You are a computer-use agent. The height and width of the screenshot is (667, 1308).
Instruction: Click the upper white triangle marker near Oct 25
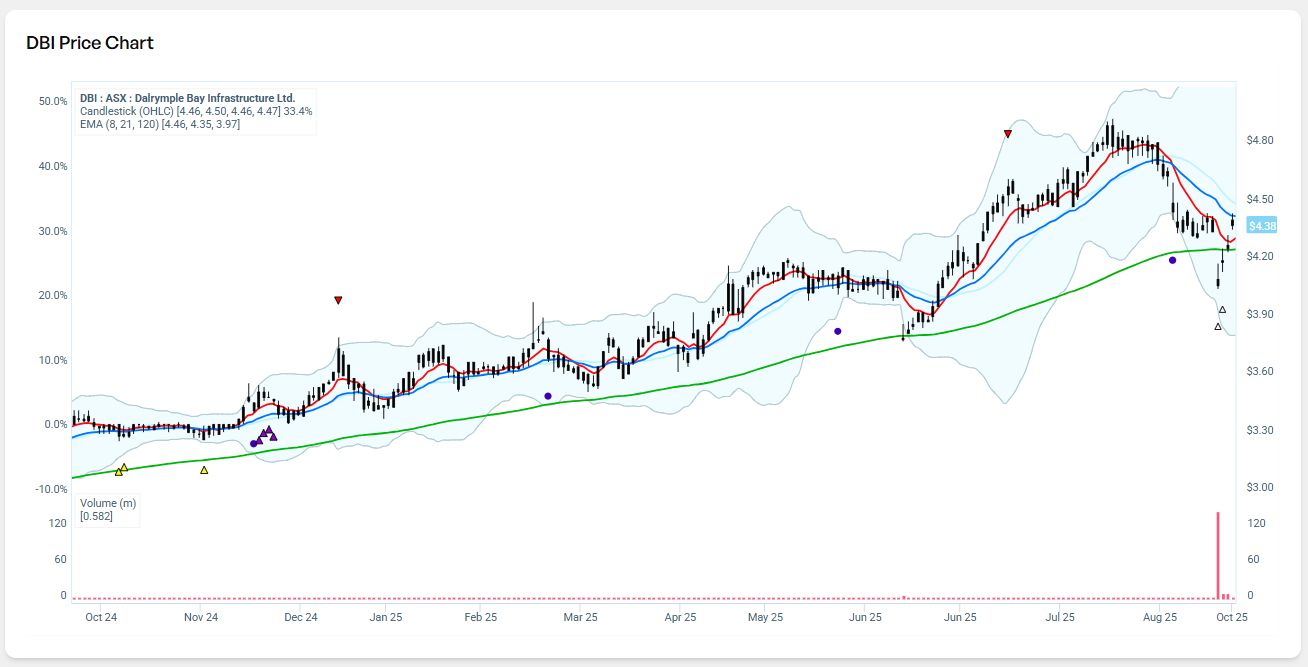pyautogui.click(x=1222, y=310)
